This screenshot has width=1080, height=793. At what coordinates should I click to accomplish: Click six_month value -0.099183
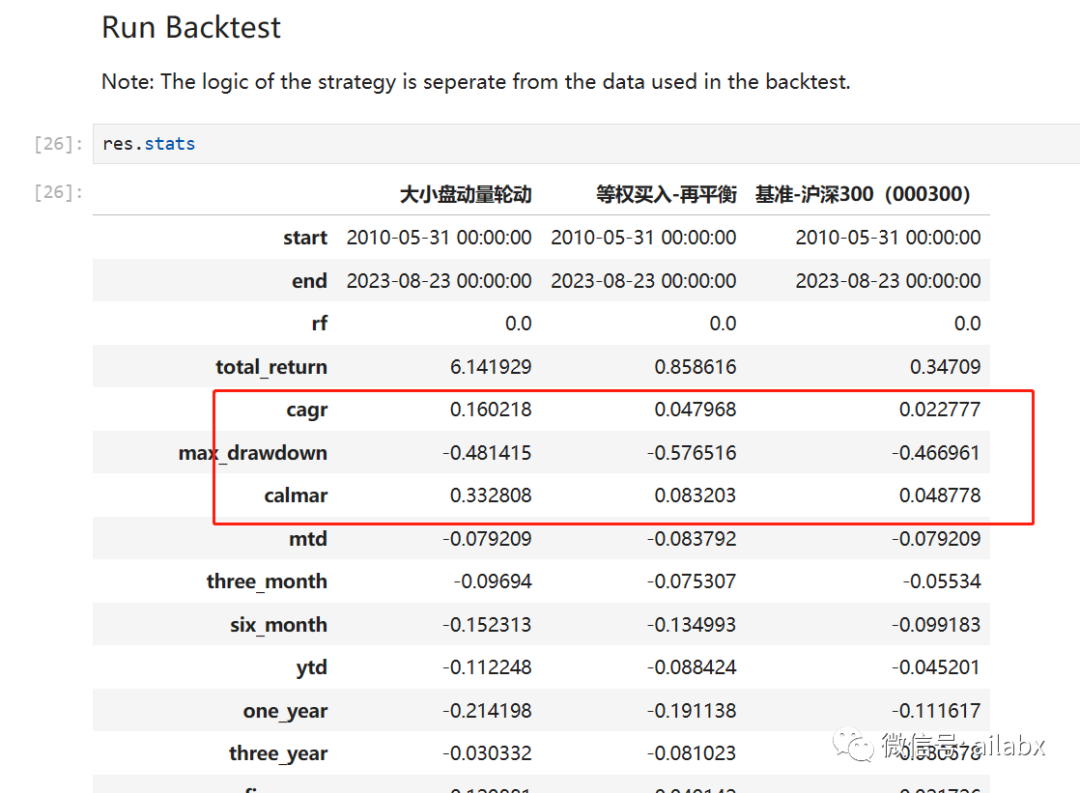pos(936,625)
